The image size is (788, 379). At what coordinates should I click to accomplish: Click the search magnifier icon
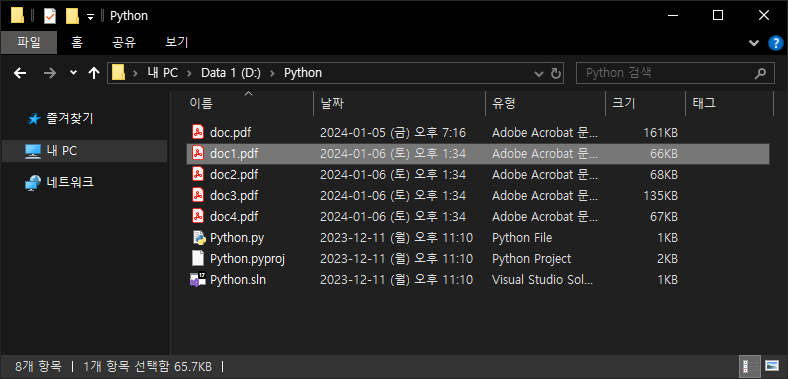click(x=759, y=73)
